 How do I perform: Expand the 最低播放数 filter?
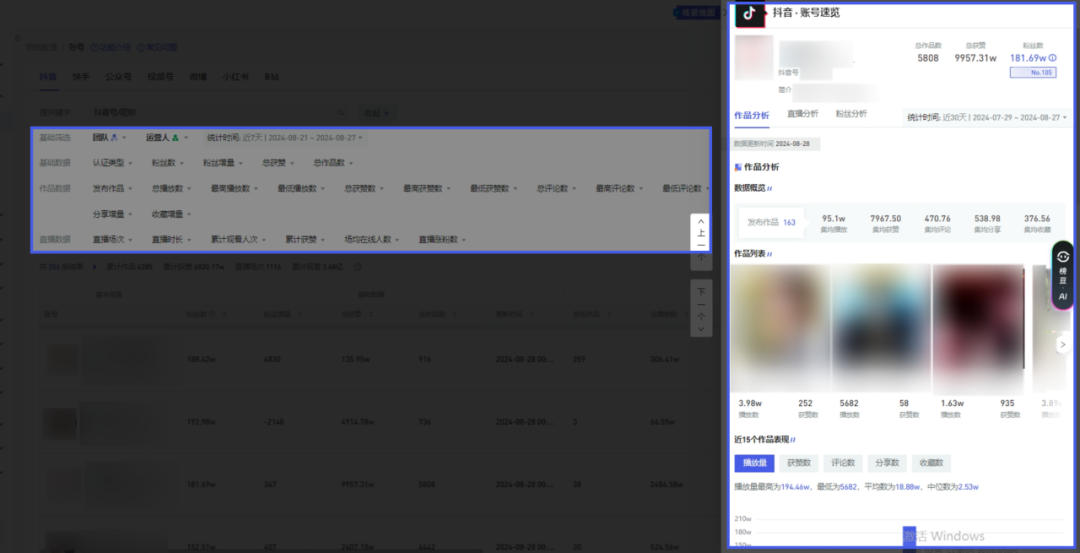click(x=301, y=188)
